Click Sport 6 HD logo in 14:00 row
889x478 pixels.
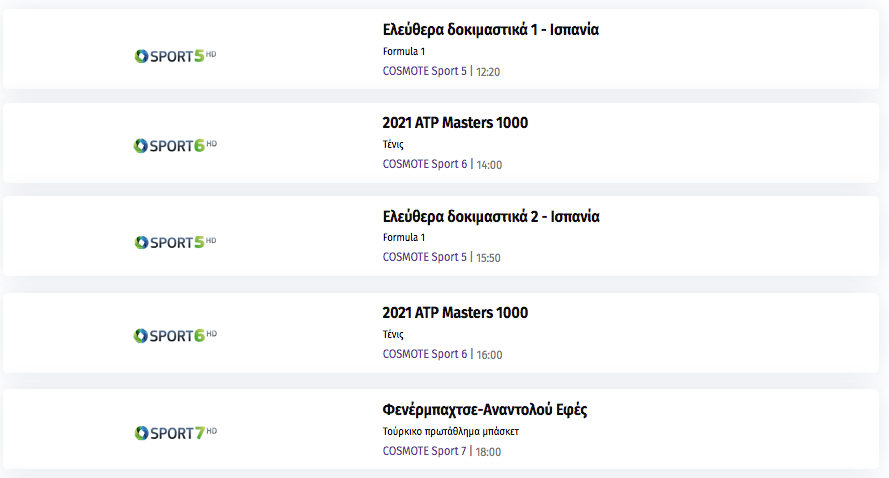tap(175, 146)
